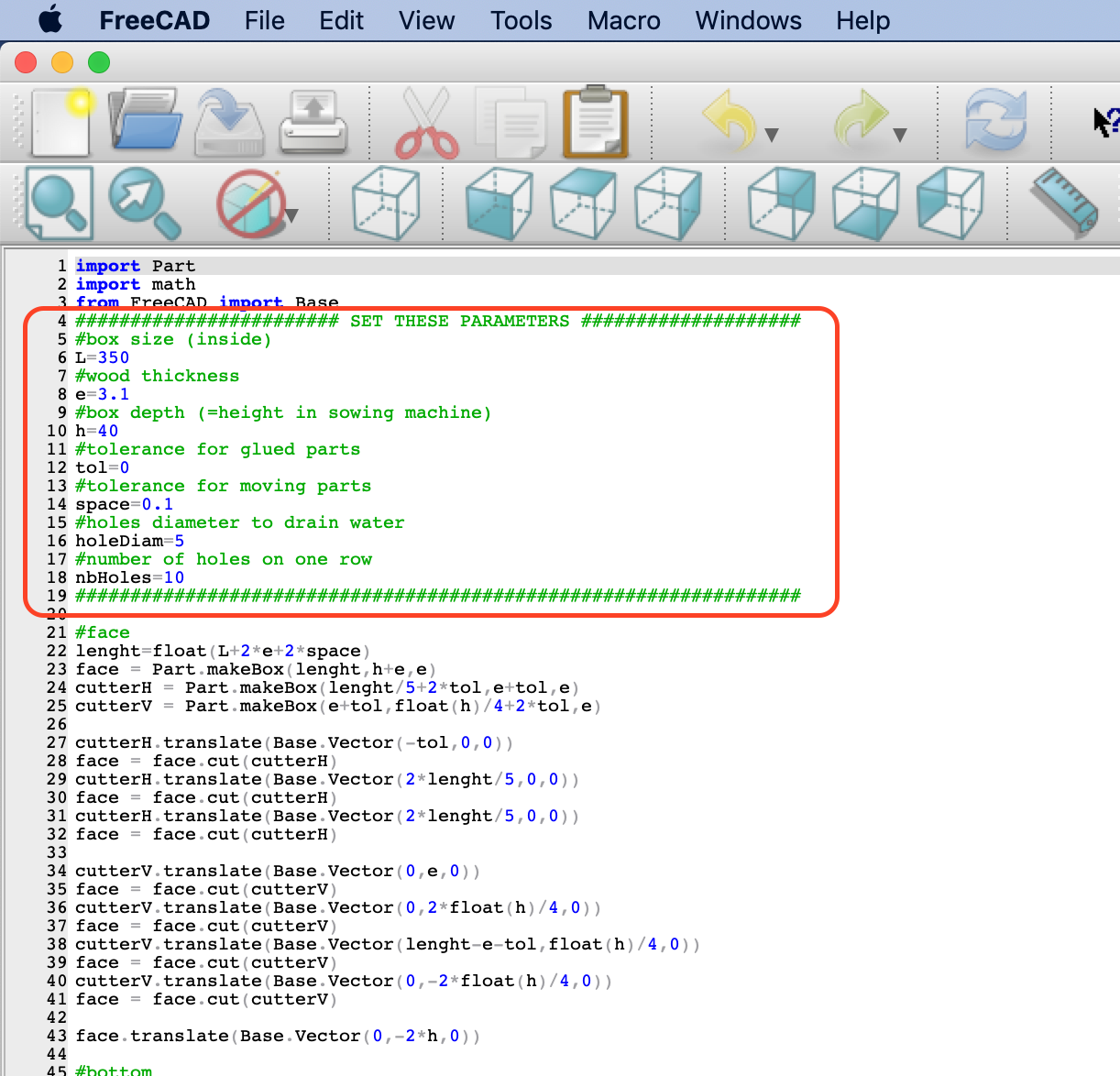Expand the Undo history dropdown arrow
The image size is (1120, 1076).
coord(772,136)
